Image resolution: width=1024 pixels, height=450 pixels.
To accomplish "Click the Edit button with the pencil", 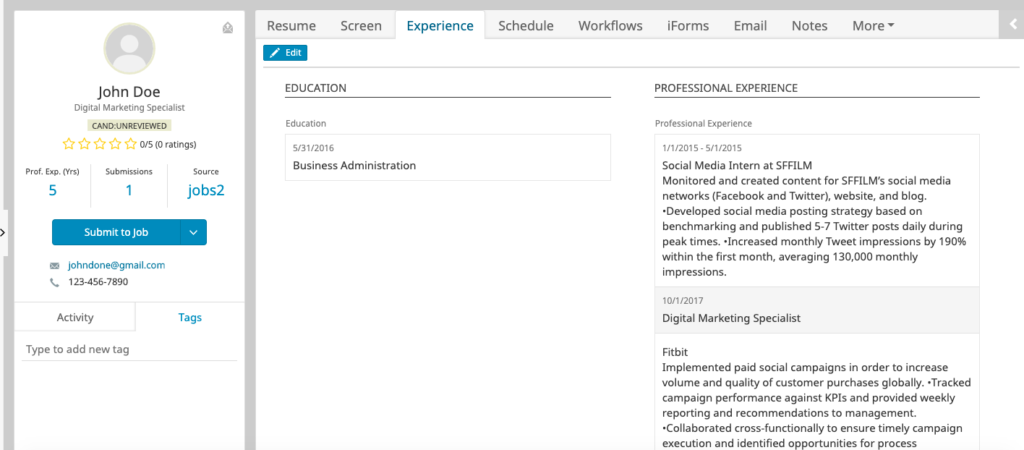I will [x=285, y=53].
